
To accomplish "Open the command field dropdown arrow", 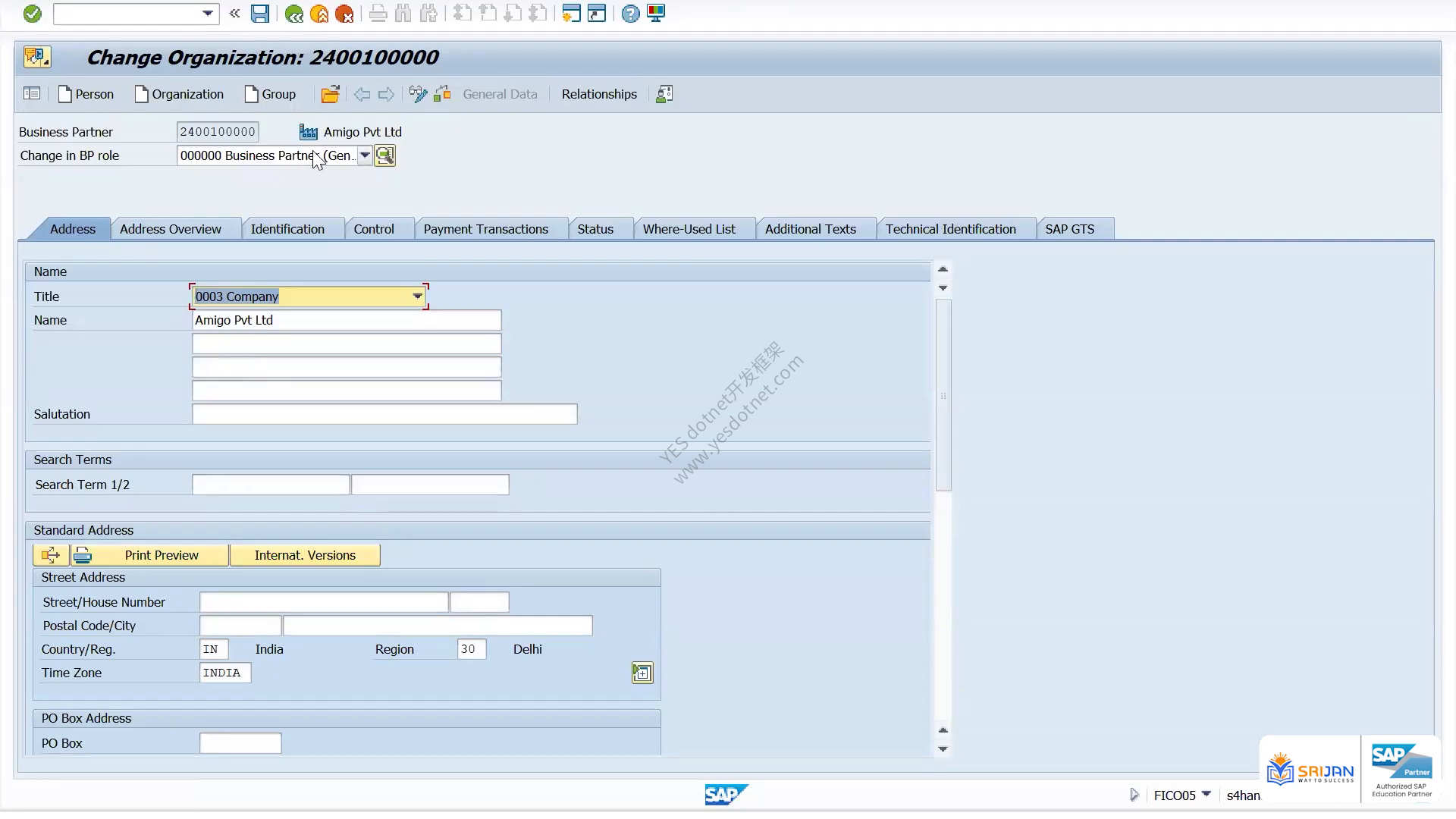I will pos(208,14).
